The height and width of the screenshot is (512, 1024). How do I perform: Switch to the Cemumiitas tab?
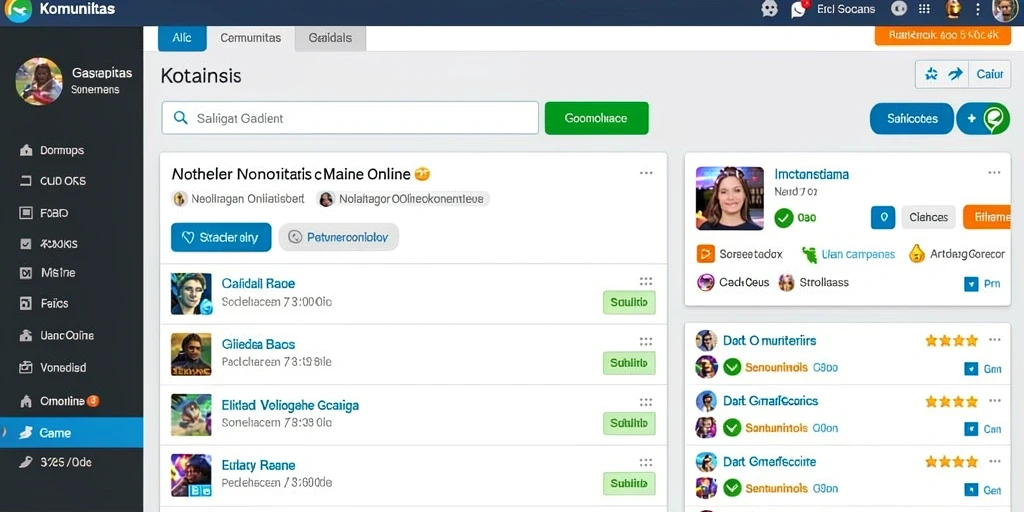[x=251, y=38]
